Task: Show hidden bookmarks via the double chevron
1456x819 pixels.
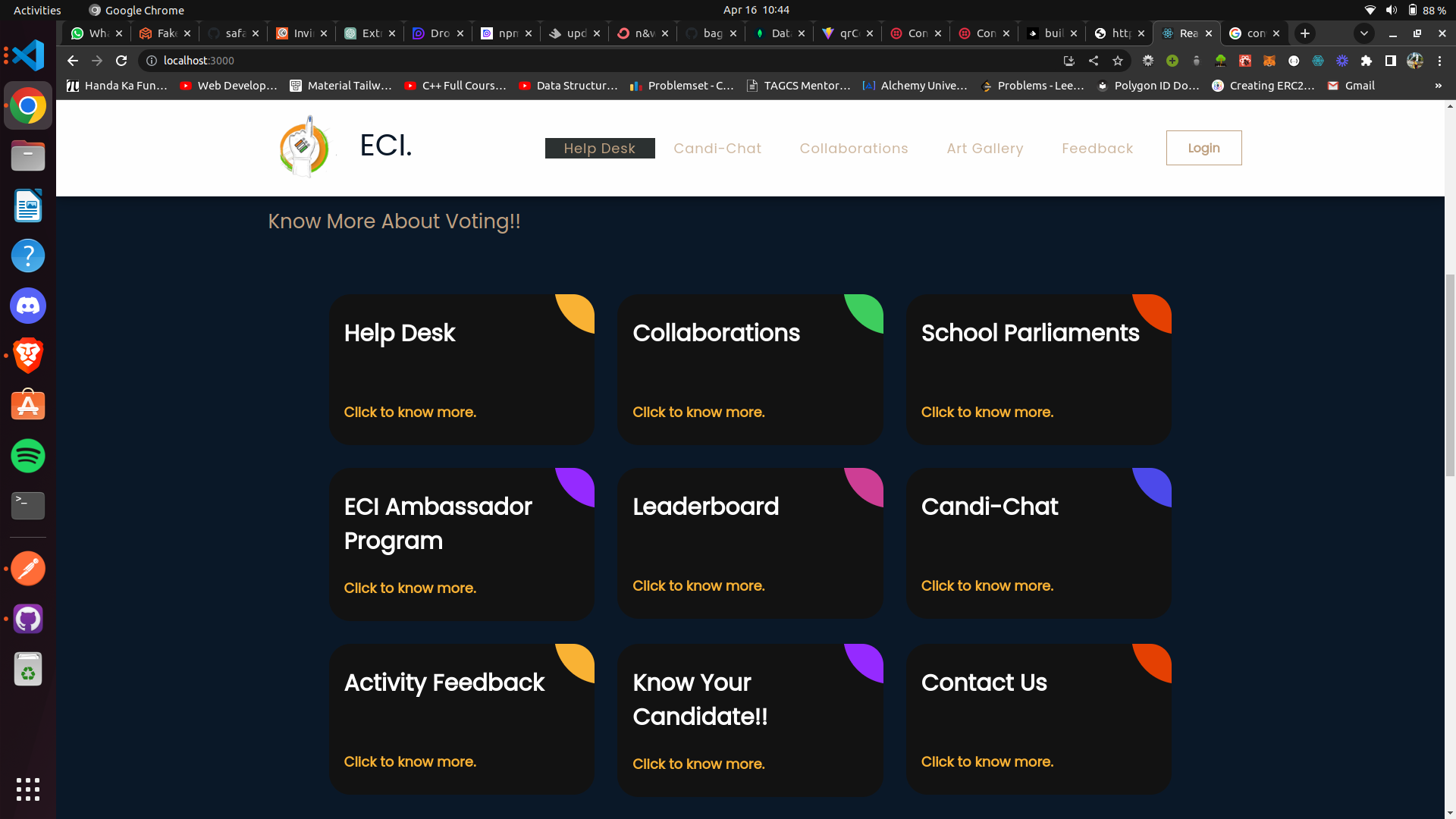Action: click(1439, 86)
